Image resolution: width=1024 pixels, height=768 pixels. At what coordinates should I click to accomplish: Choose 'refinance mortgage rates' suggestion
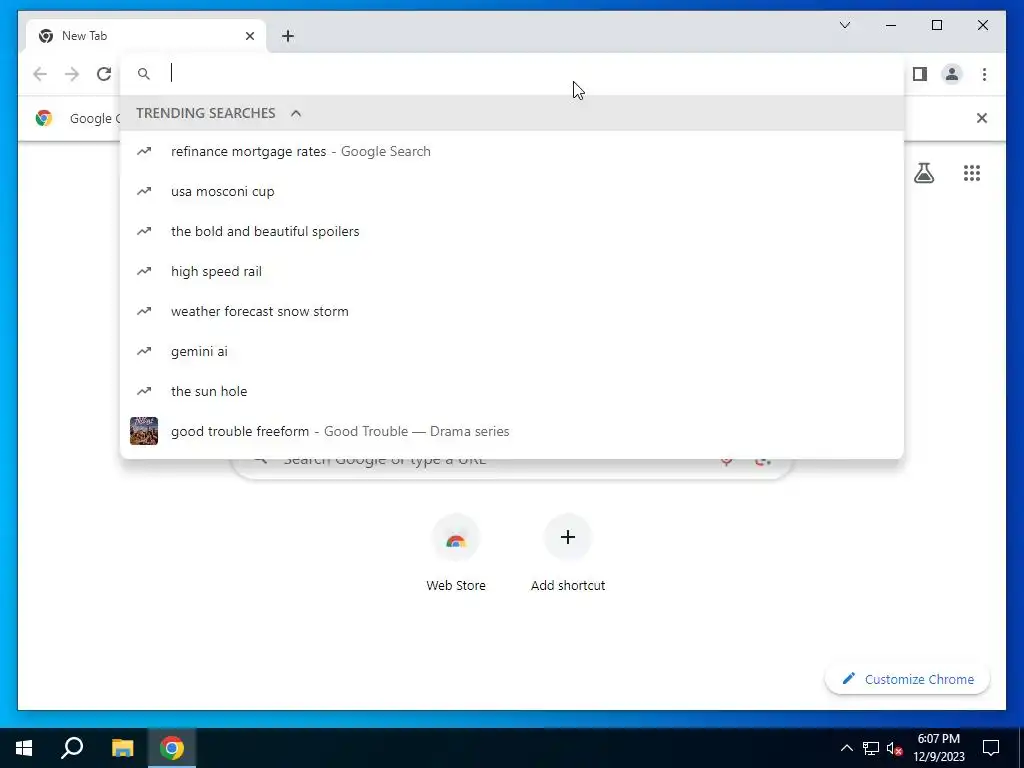(512, 152)
